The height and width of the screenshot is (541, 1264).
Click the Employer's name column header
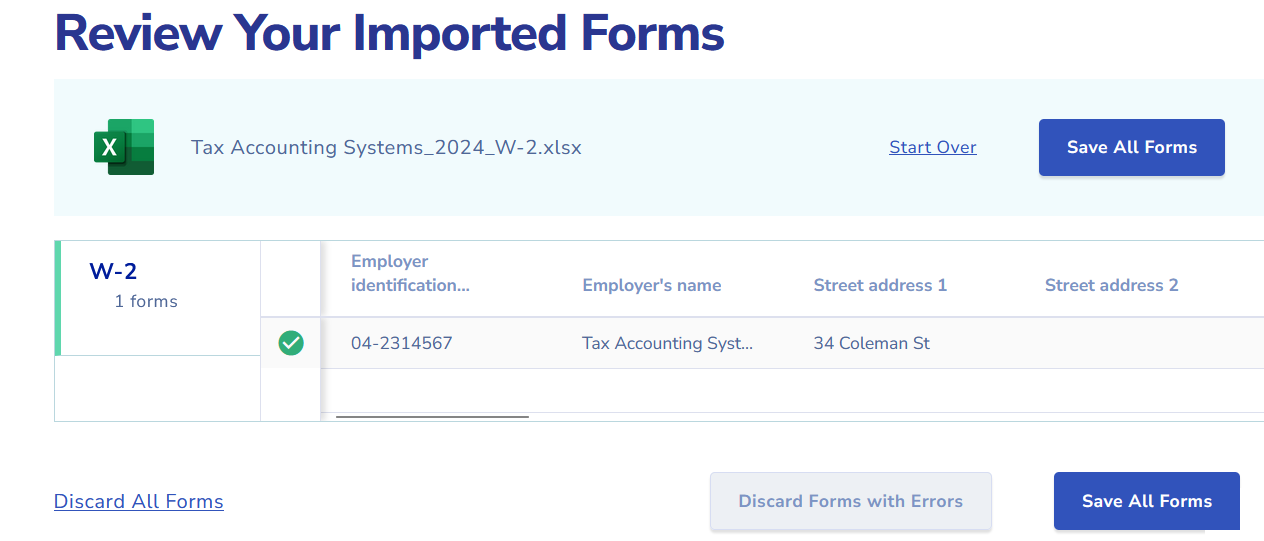[652, 285]
